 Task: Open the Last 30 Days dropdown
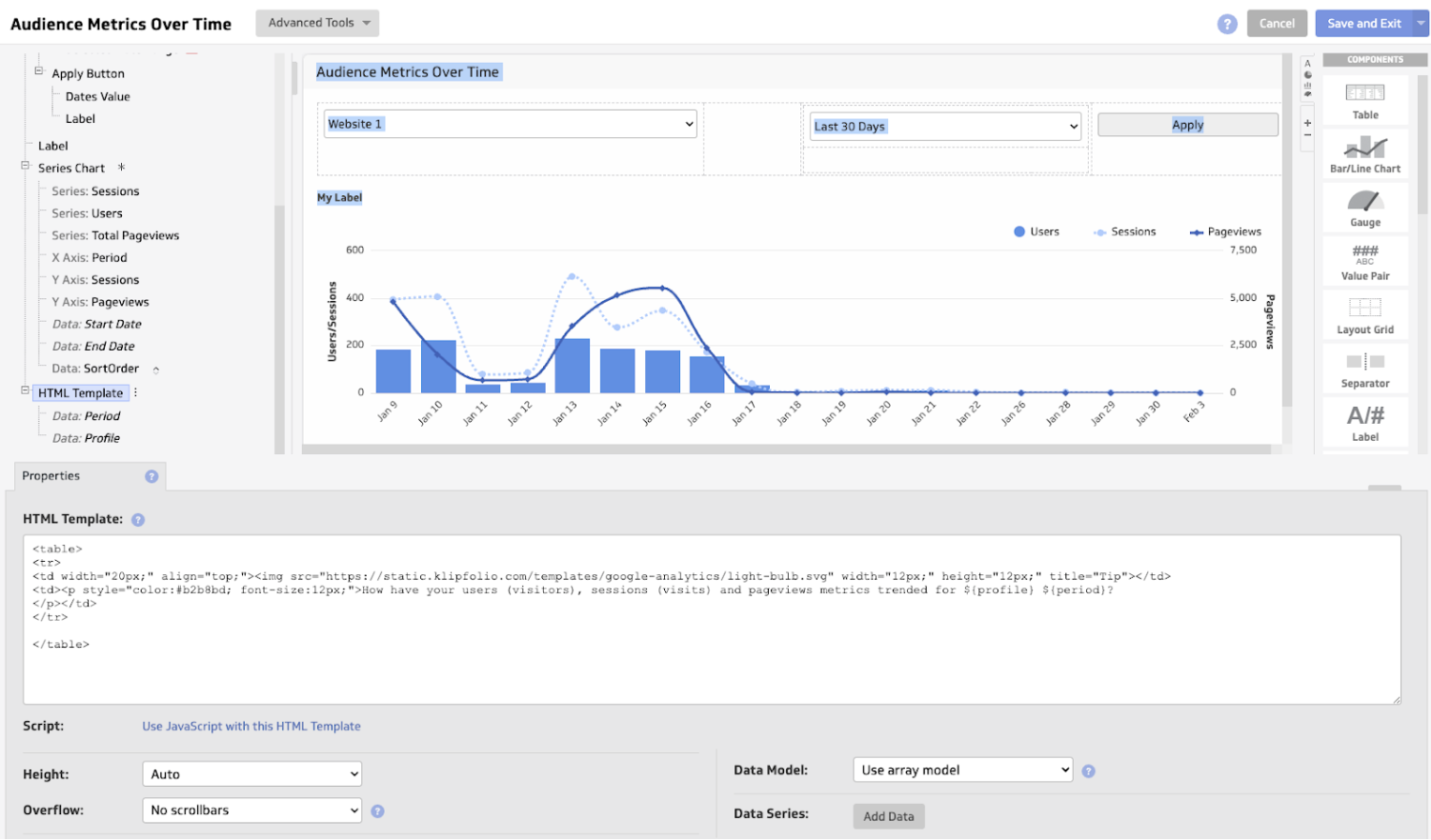pyautogui.click(x=945, y=126)
